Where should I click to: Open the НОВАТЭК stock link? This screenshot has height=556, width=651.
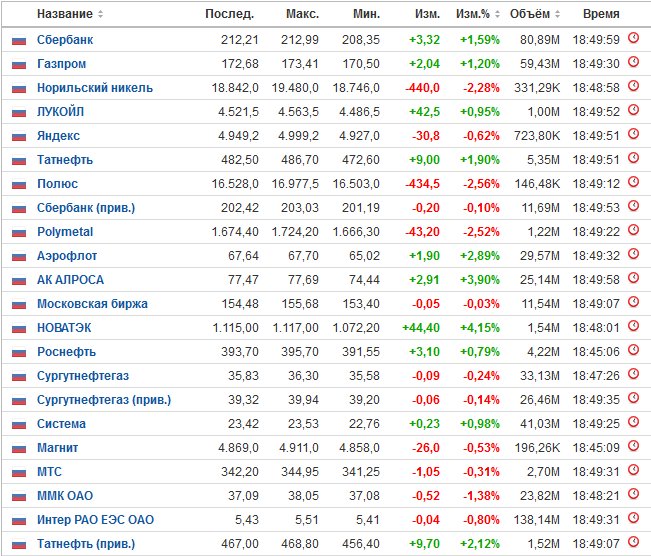[64, 328]
